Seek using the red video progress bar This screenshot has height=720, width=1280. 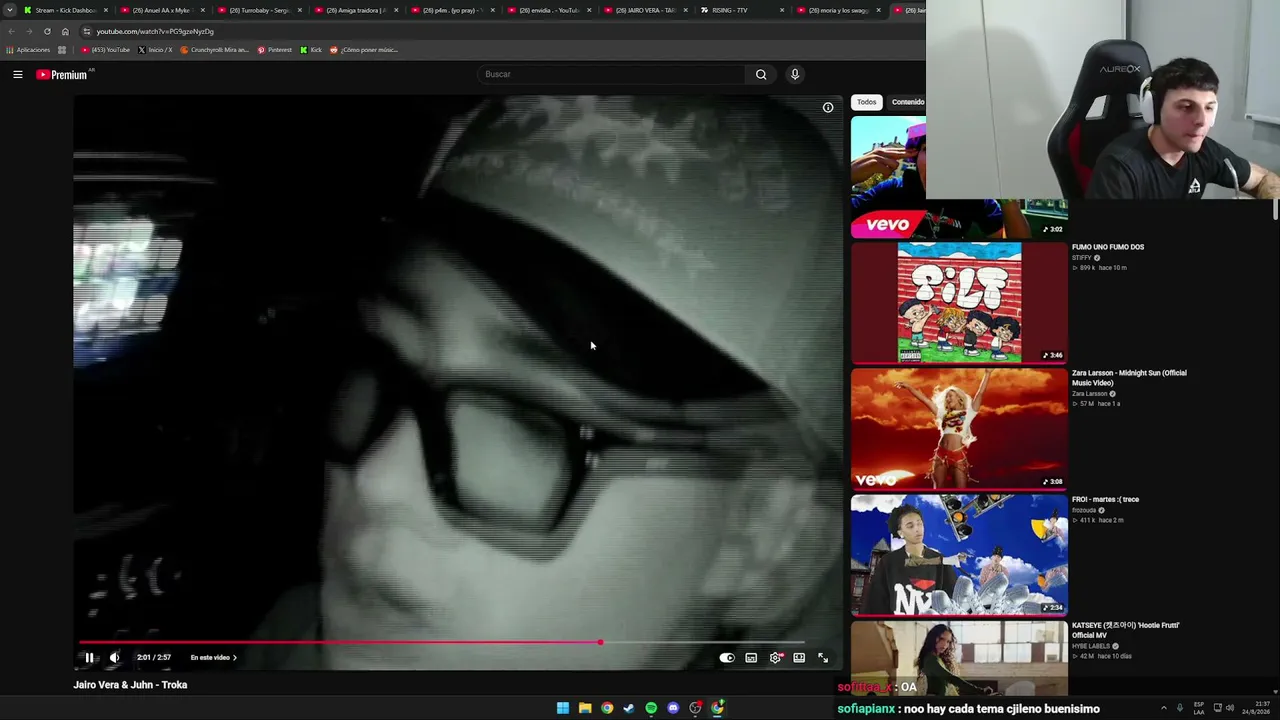(x=441, y=642)
